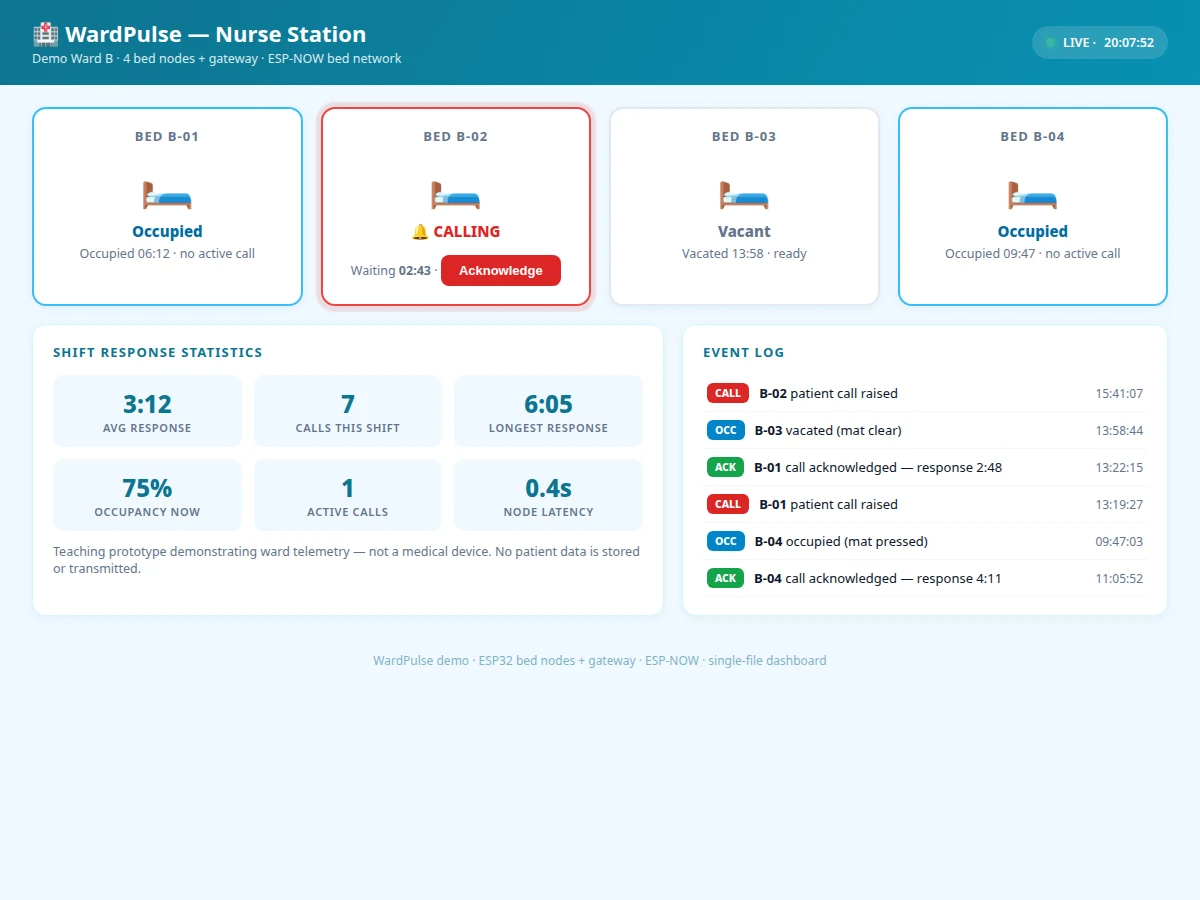Image resolution: width=1200 pixels, height=900 pixels.
Task: Click the green ACK badge for B-01 response 2:48
Action: [726, 468]
